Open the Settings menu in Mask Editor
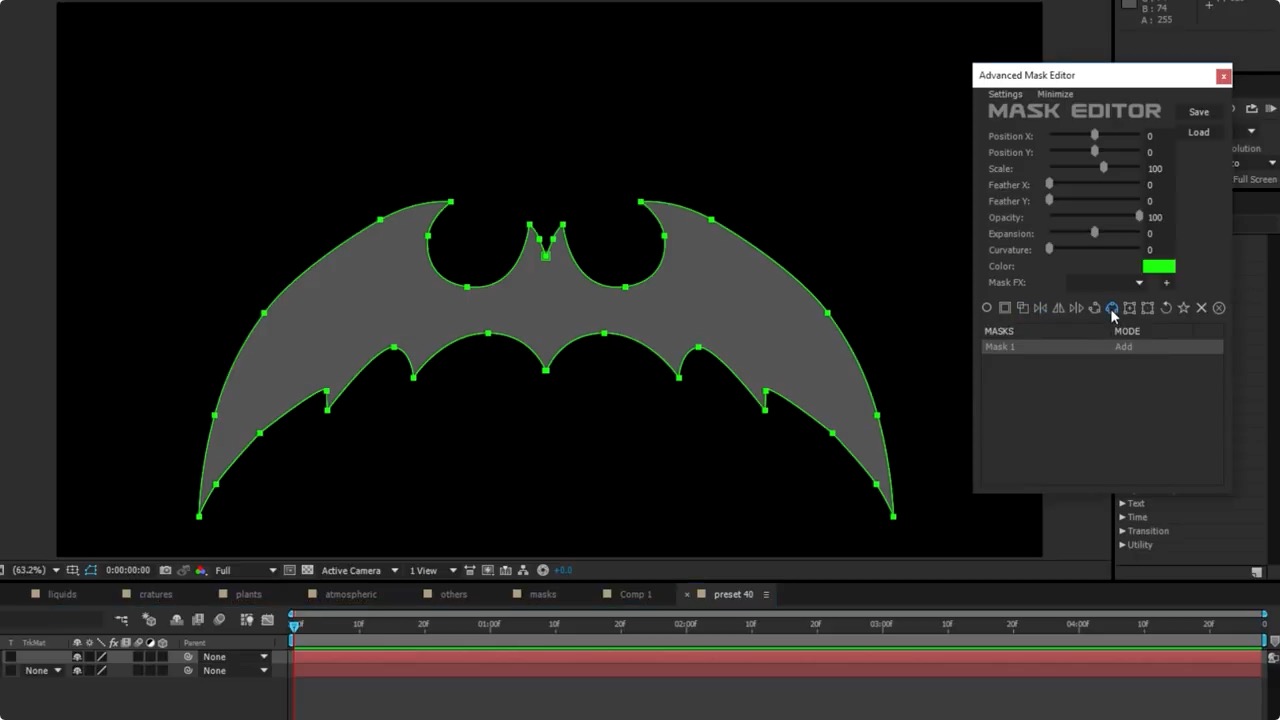This screenshot has width=1280, height=720. [x=1005, y=93]
